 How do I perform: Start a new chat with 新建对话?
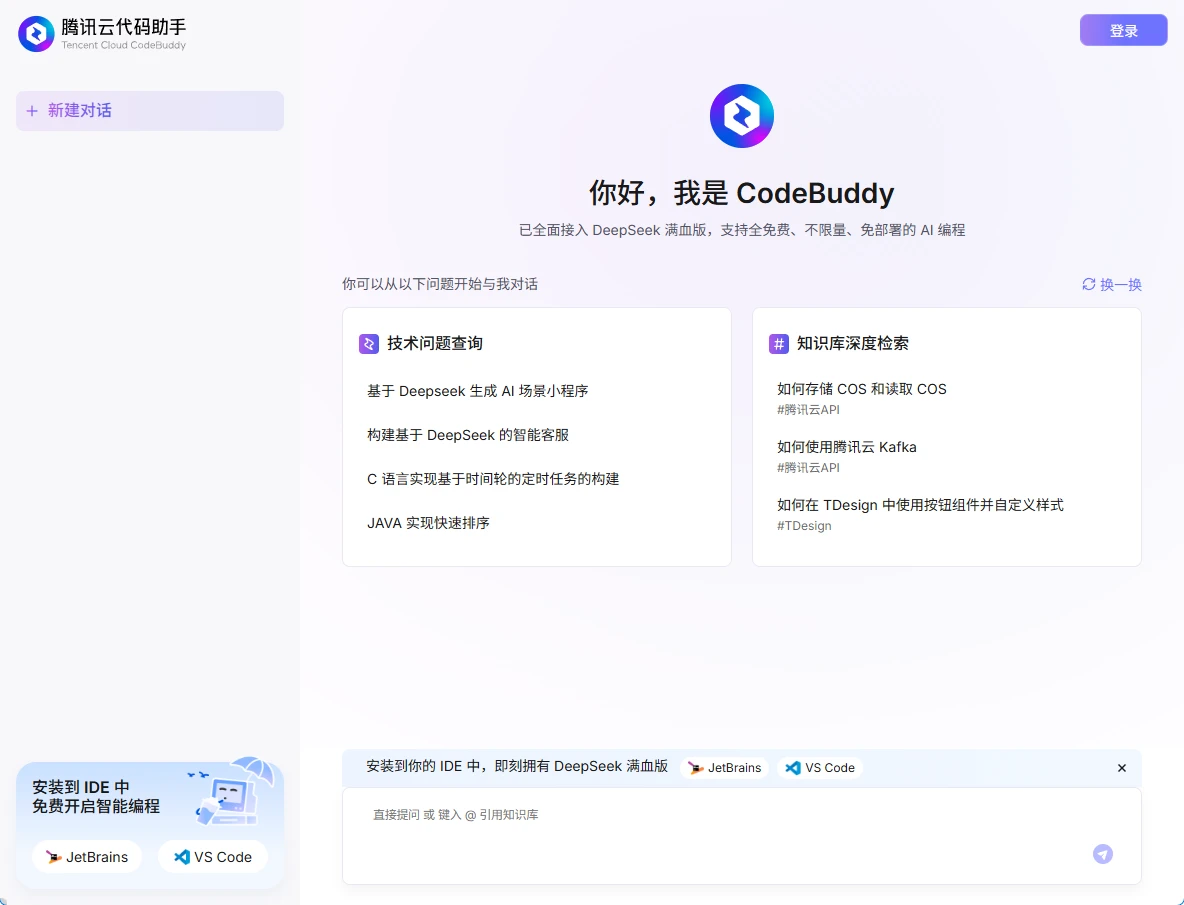[150, 111]
